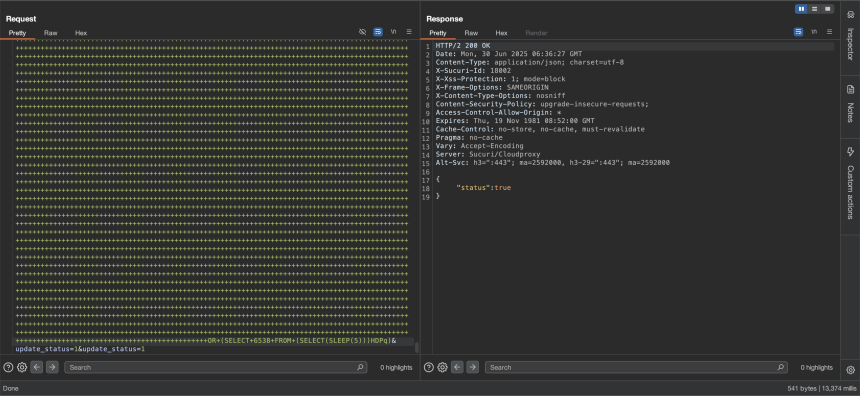Switch Request view to Hex tab
Screen dimensions: 860x396
81,33
